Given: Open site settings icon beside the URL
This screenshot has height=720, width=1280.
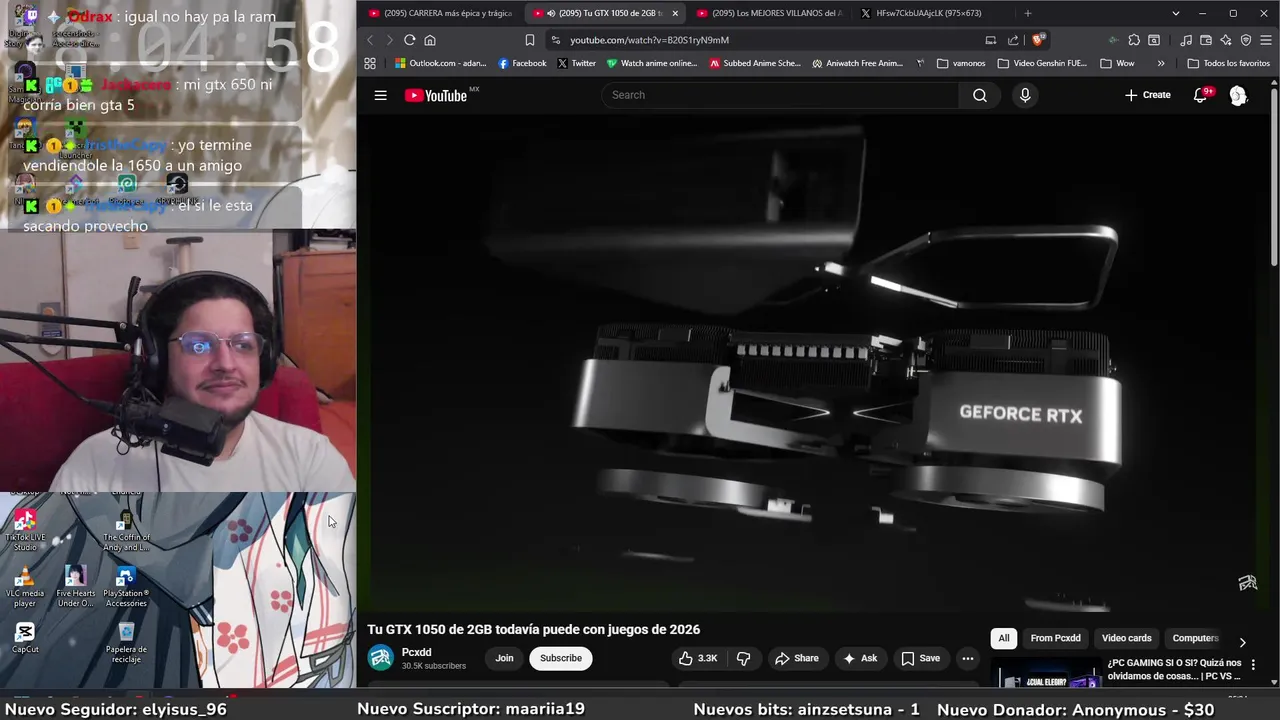Looking at the screenshot, I should point(556,40).
